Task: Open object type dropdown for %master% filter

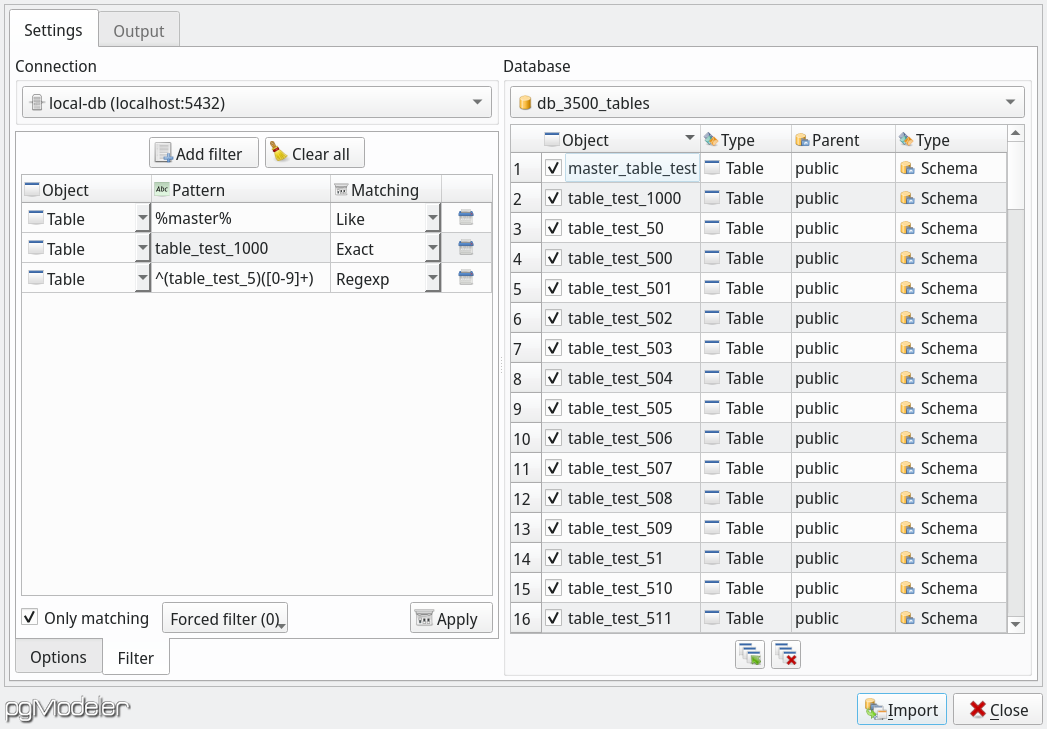Action: click(142, 218)
